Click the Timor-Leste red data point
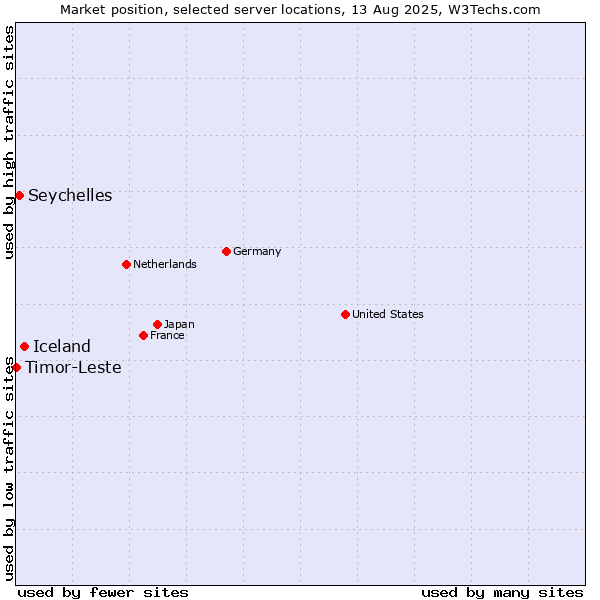This screenshot has width=600, height=600. tap(16, 368)
